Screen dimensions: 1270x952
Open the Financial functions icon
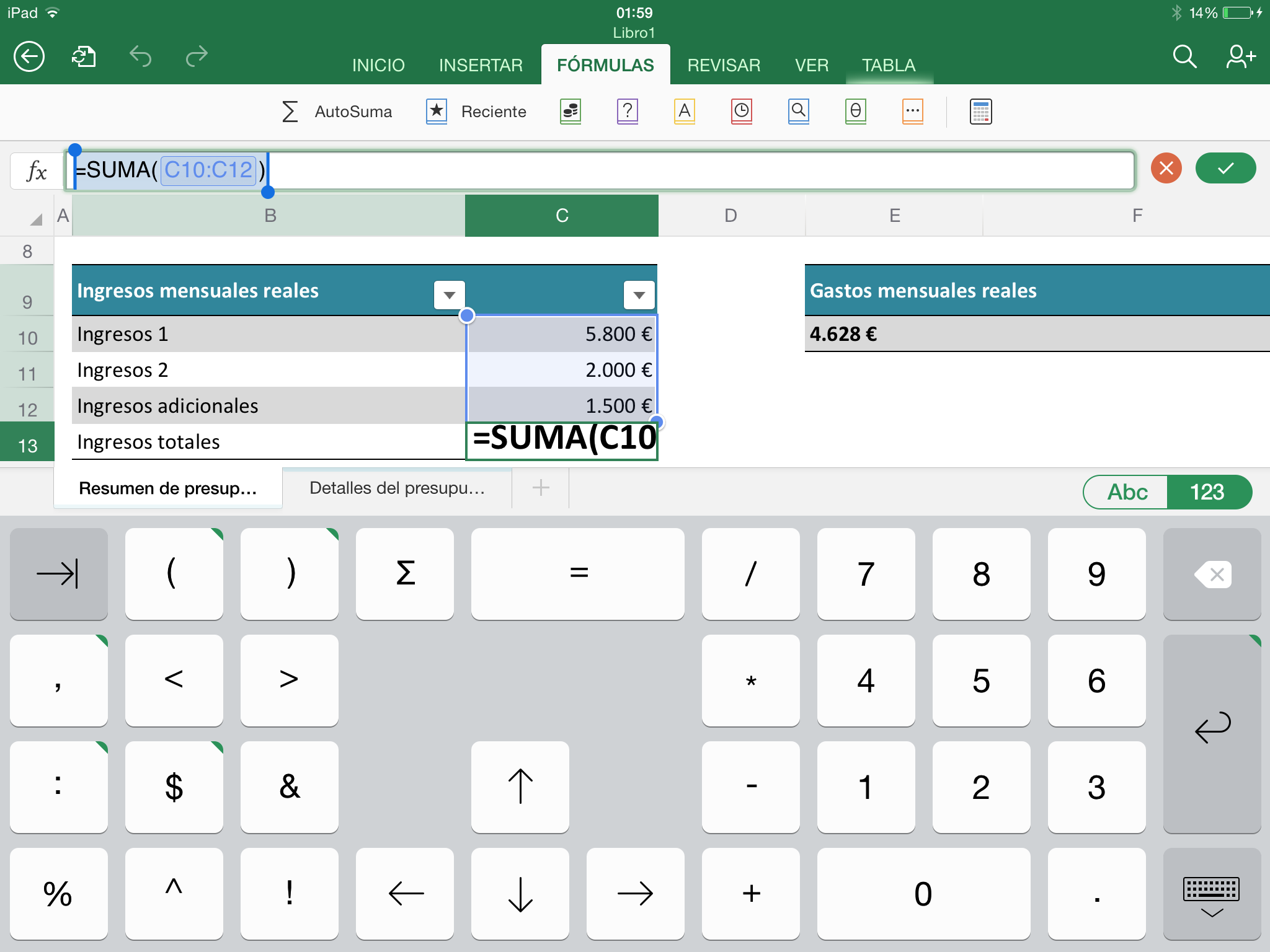point(570,112)
